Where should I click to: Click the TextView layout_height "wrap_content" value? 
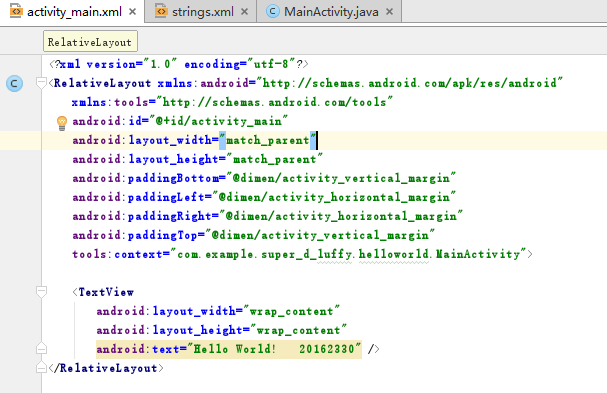[x=298, y=330]
